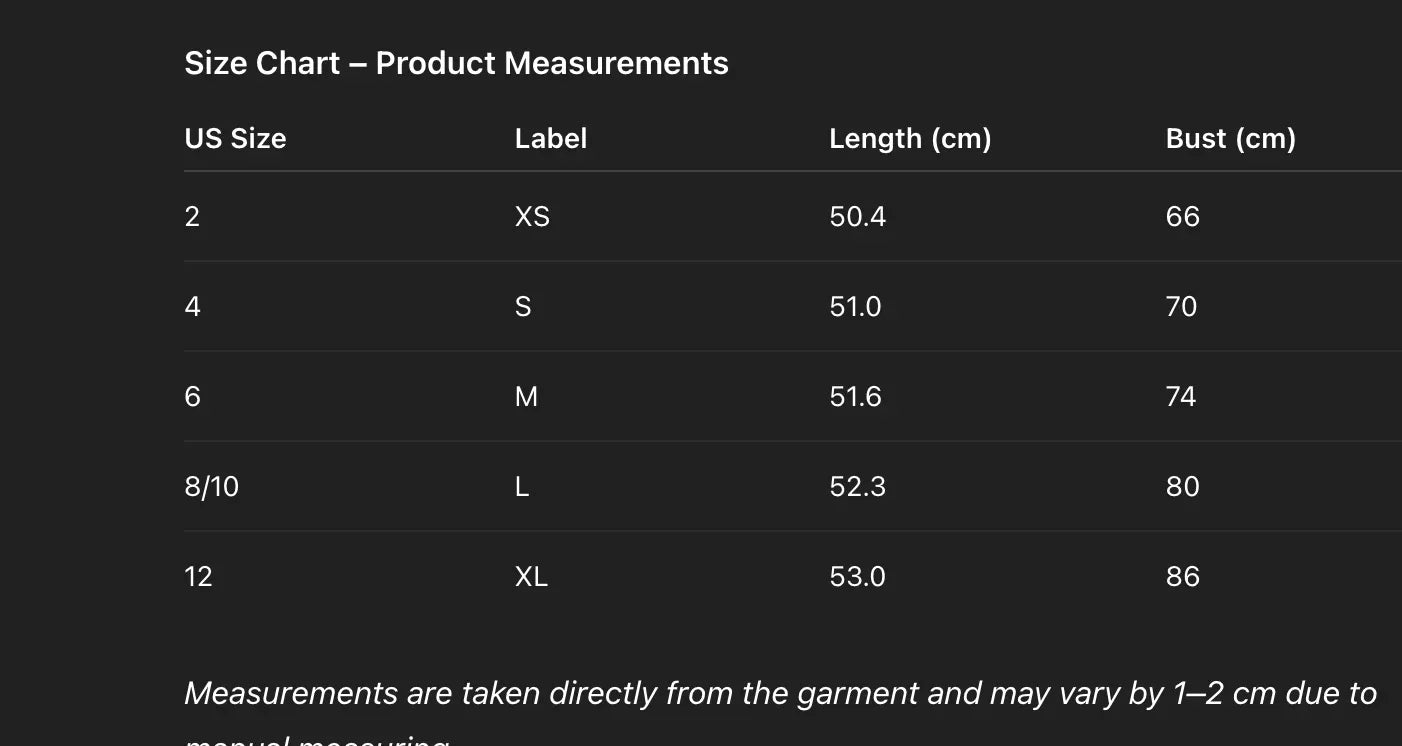Click the measurements disclaimer note text
The height and width of the screenshot is (746, 1402).
point(780,693)
